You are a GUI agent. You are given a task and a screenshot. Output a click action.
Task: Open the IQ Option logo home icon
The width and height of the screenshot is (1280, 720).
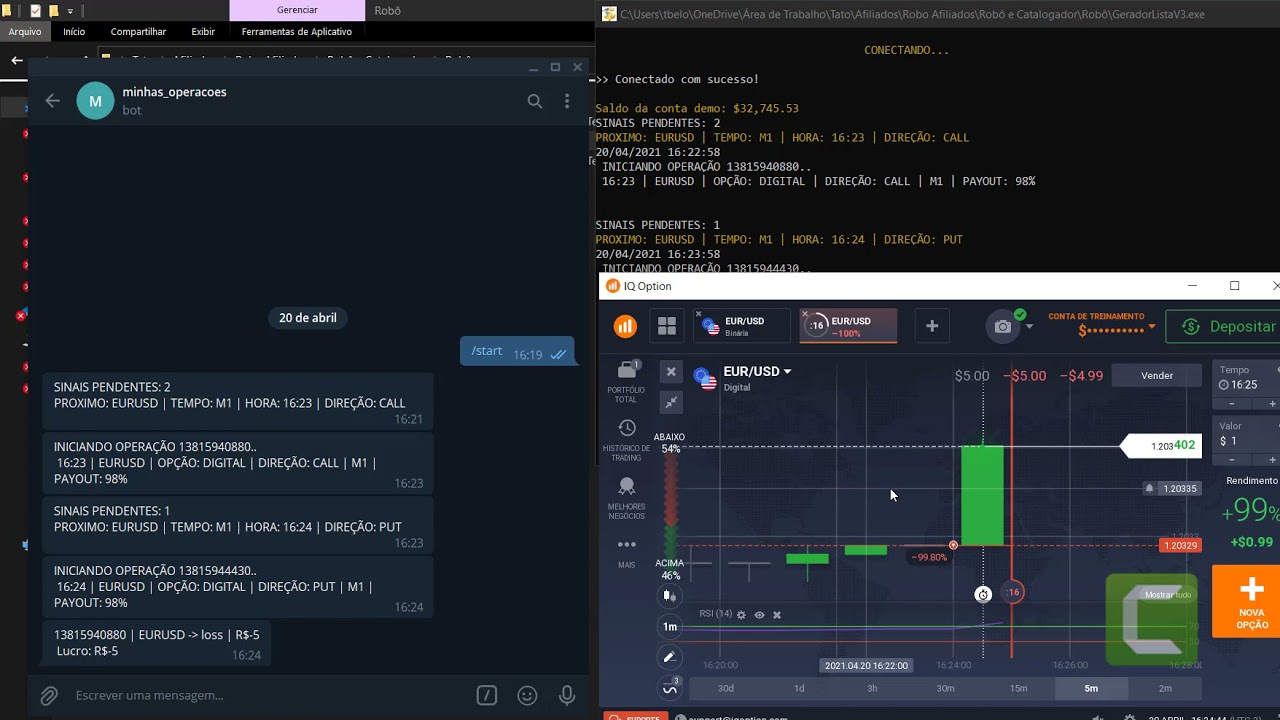coord(625,326)
